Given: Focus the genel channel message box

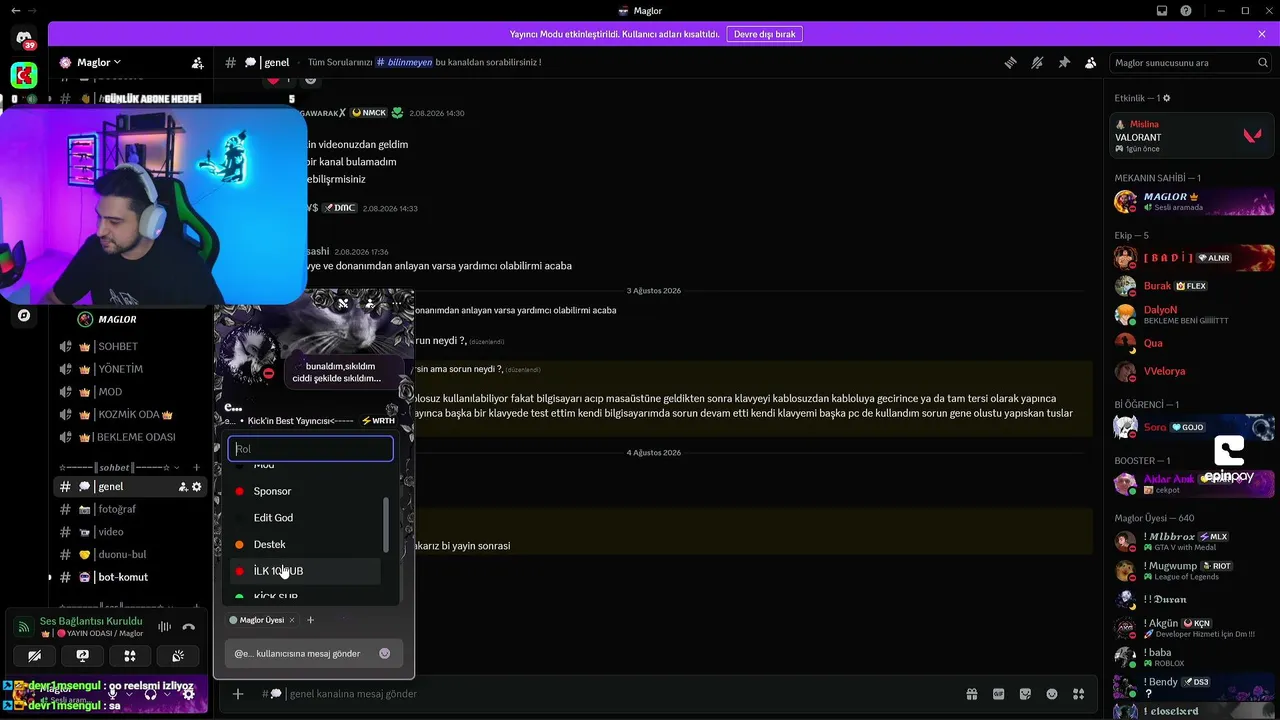Looking at the screenshot, I should pyautogui.click(x=620, y=694).
